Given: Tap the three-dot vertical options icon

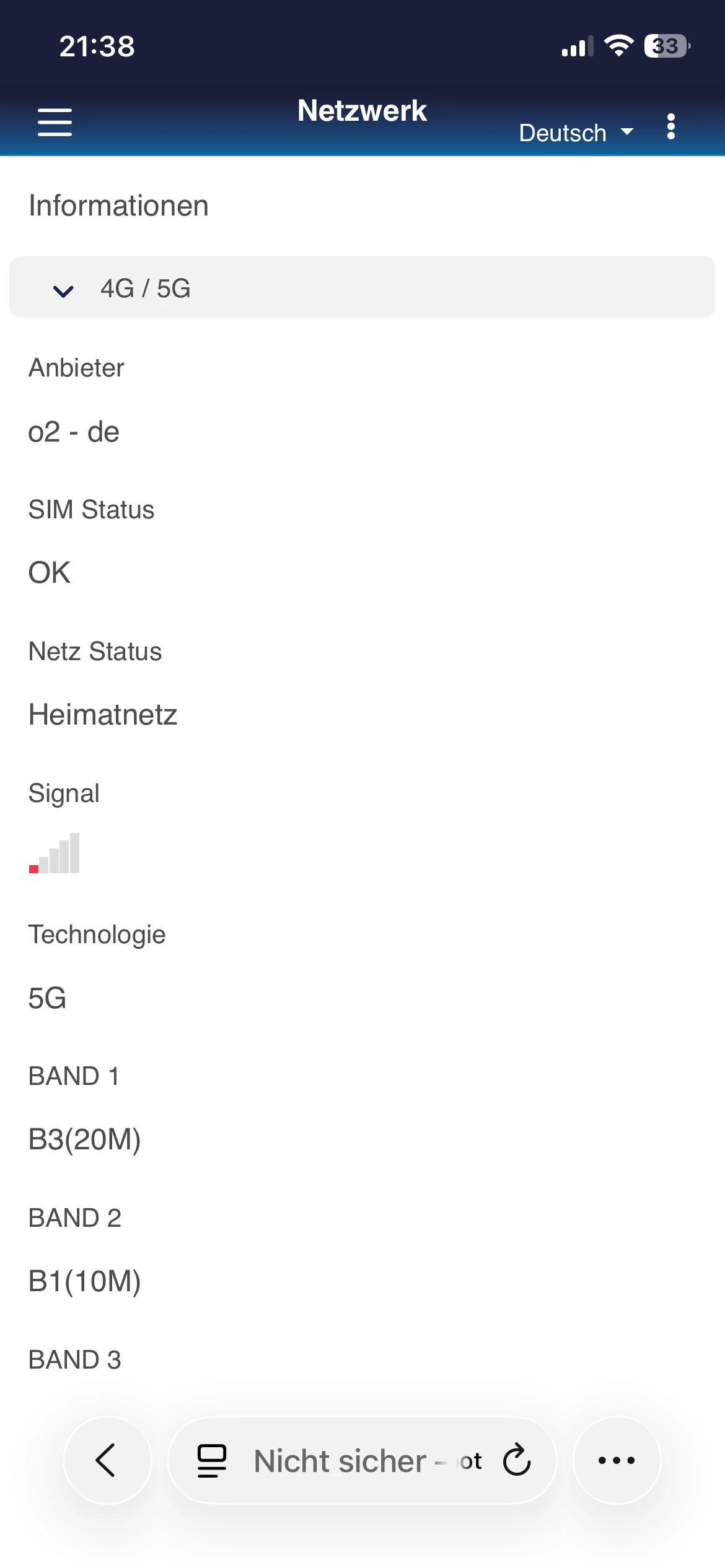Looking at the screenshot, I should tap(670, 127).
